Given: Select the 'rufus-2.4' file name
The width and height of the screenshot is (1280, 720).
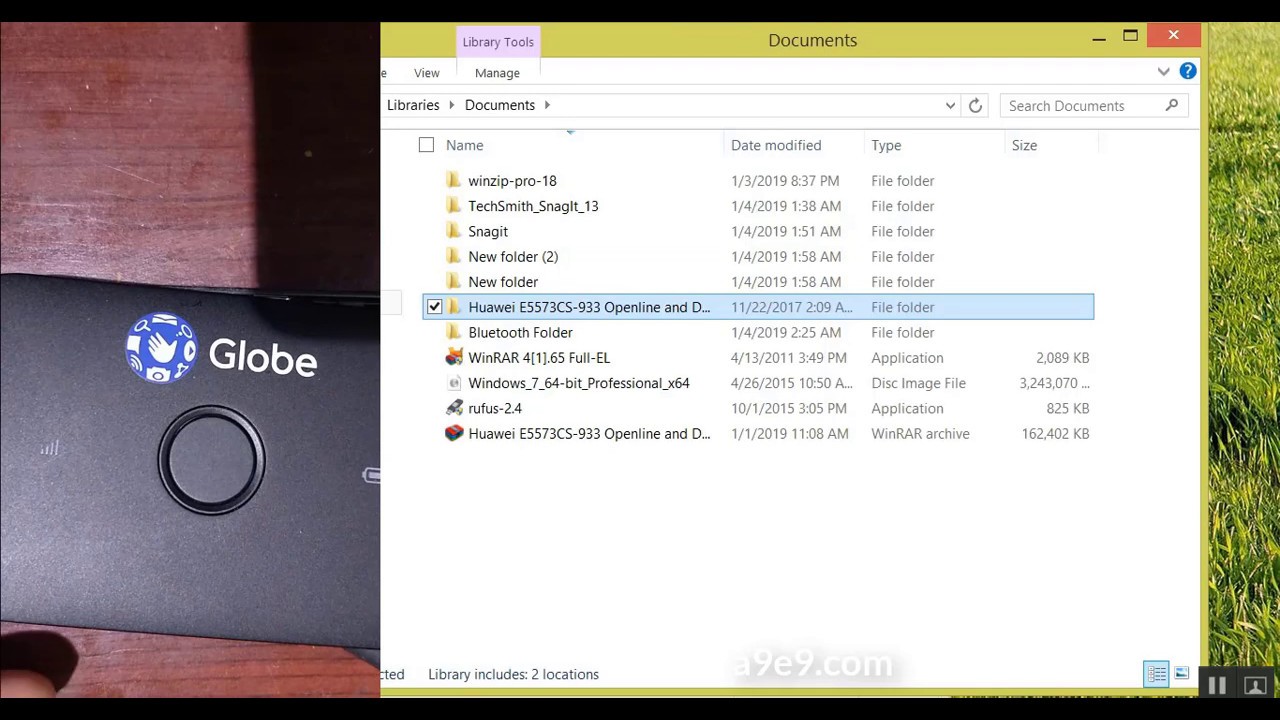Looking at the screenshot, I should pos(495,408).
